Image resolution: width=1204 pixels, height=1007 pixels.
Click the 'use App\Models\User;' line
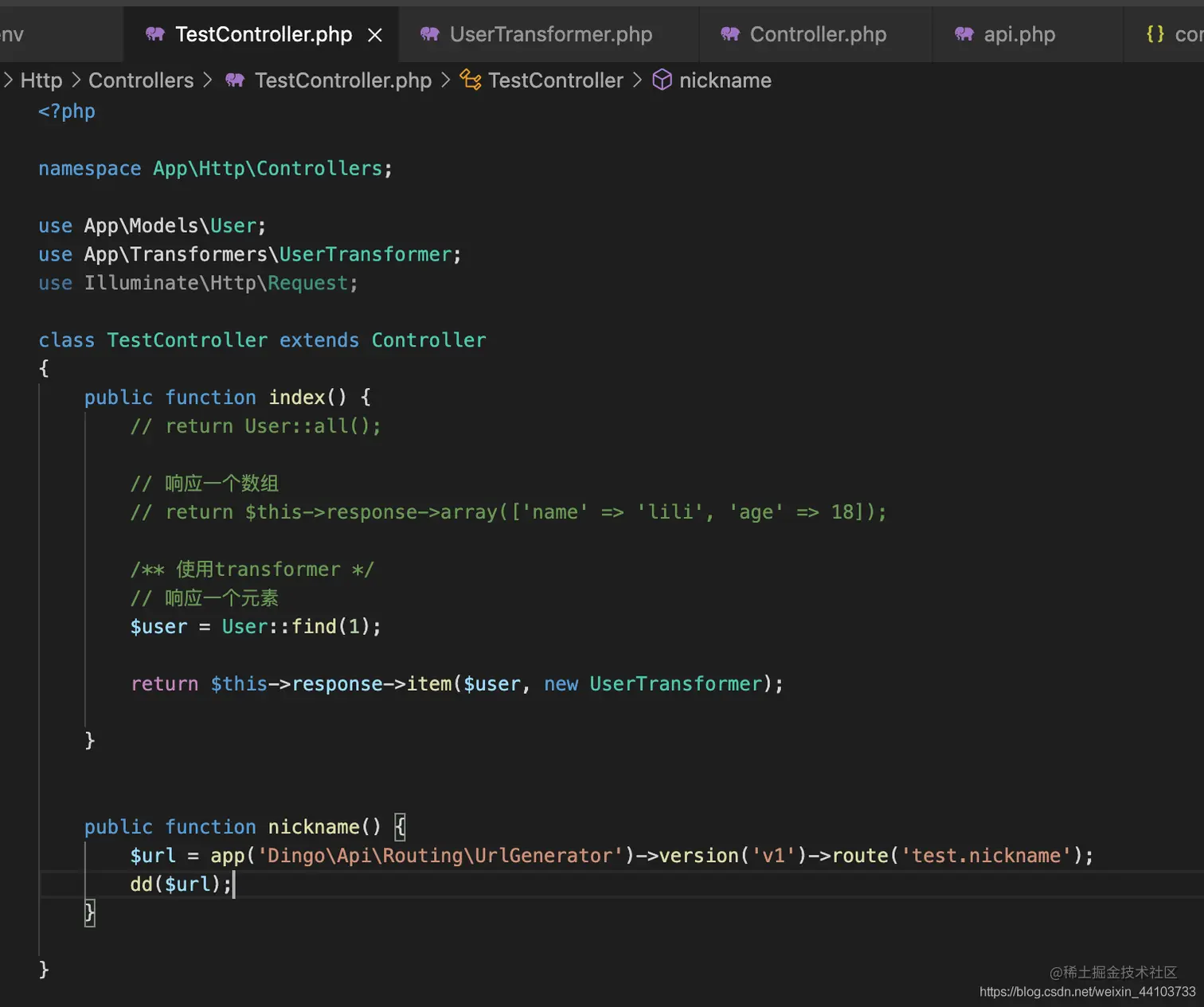click(x=152, y=226)
